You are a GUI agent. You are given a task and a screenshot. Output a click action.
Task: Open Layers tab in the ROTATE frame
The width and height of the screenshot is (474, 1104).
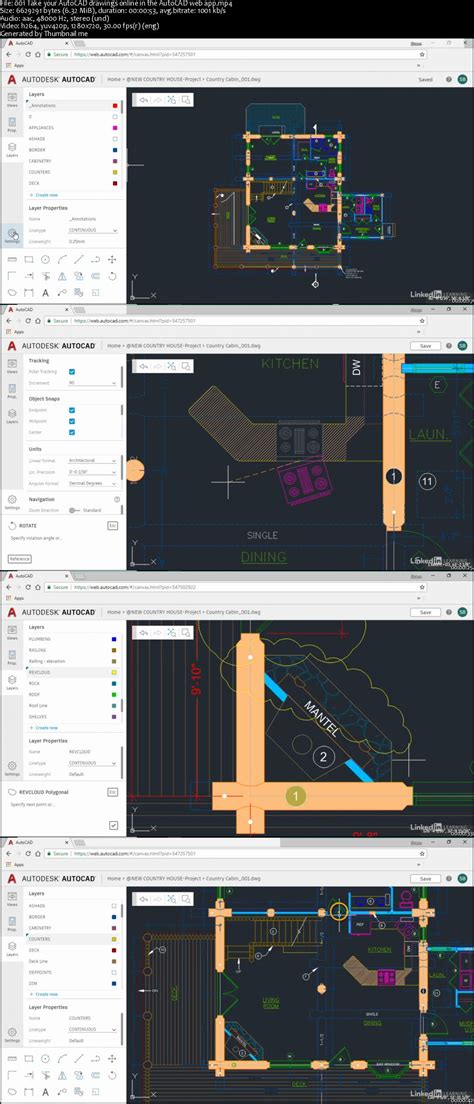(12, 417)
